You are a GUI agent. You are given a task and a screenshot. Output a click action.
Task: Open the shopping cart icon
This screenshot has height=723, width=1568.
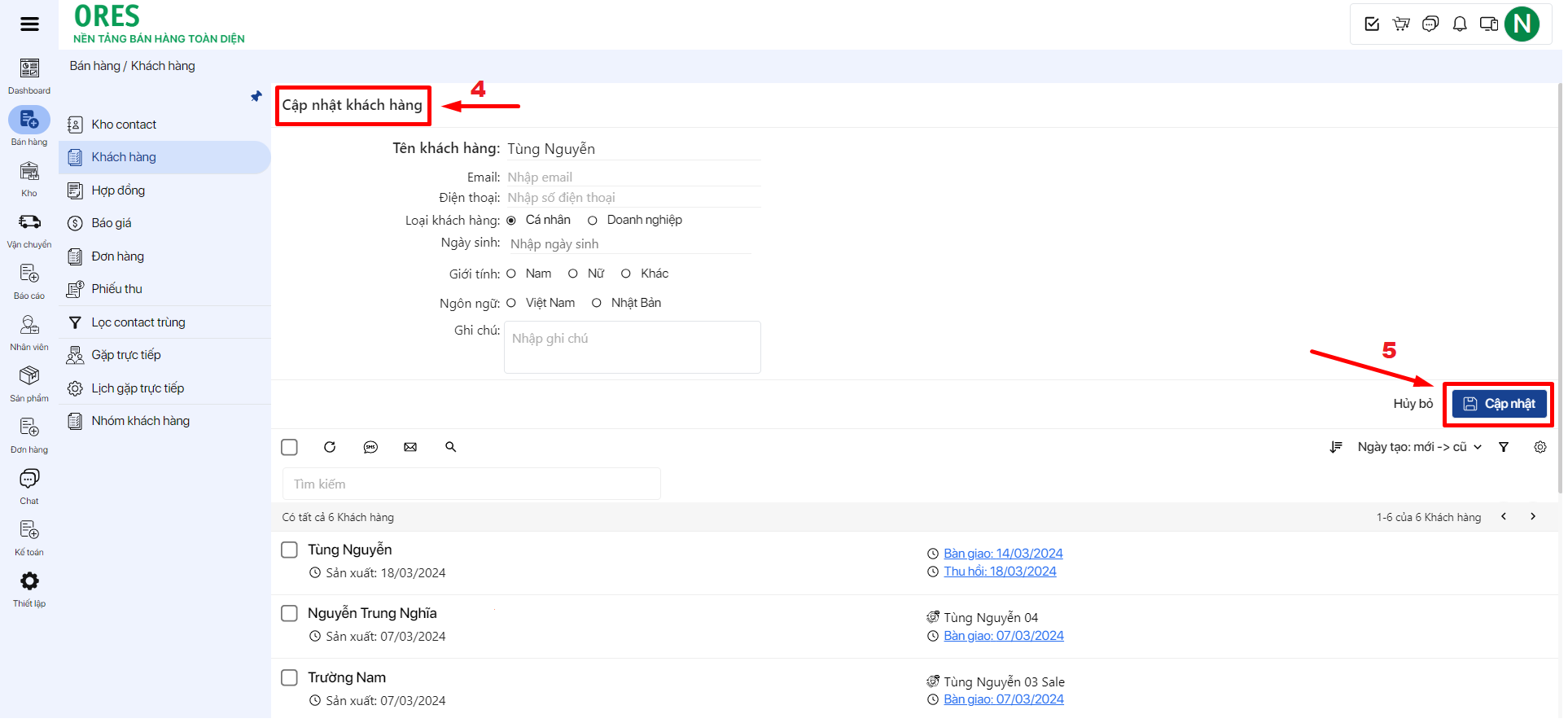[1401, 24]
